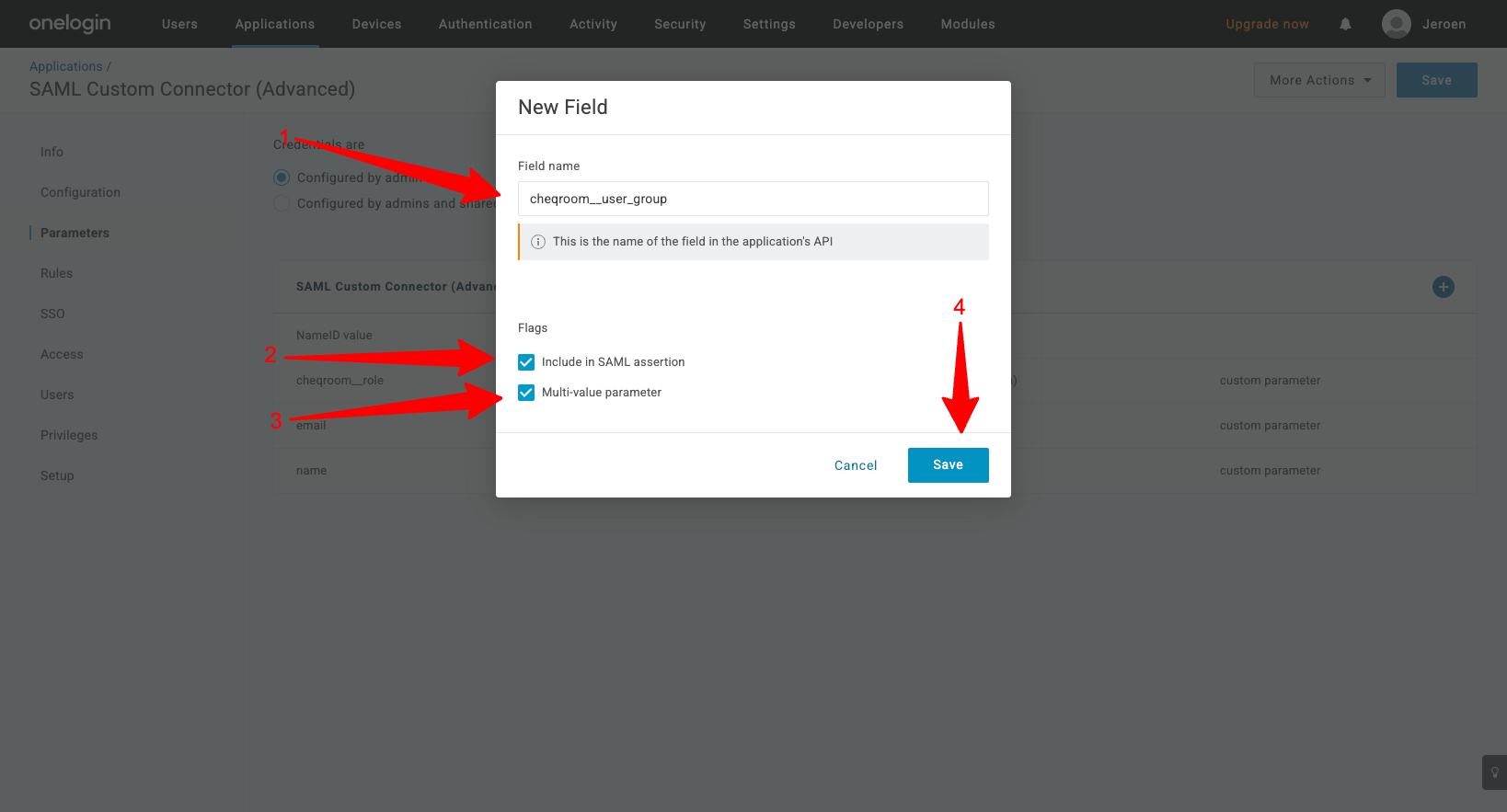Click the user avatar icon

coord(1396,24)
